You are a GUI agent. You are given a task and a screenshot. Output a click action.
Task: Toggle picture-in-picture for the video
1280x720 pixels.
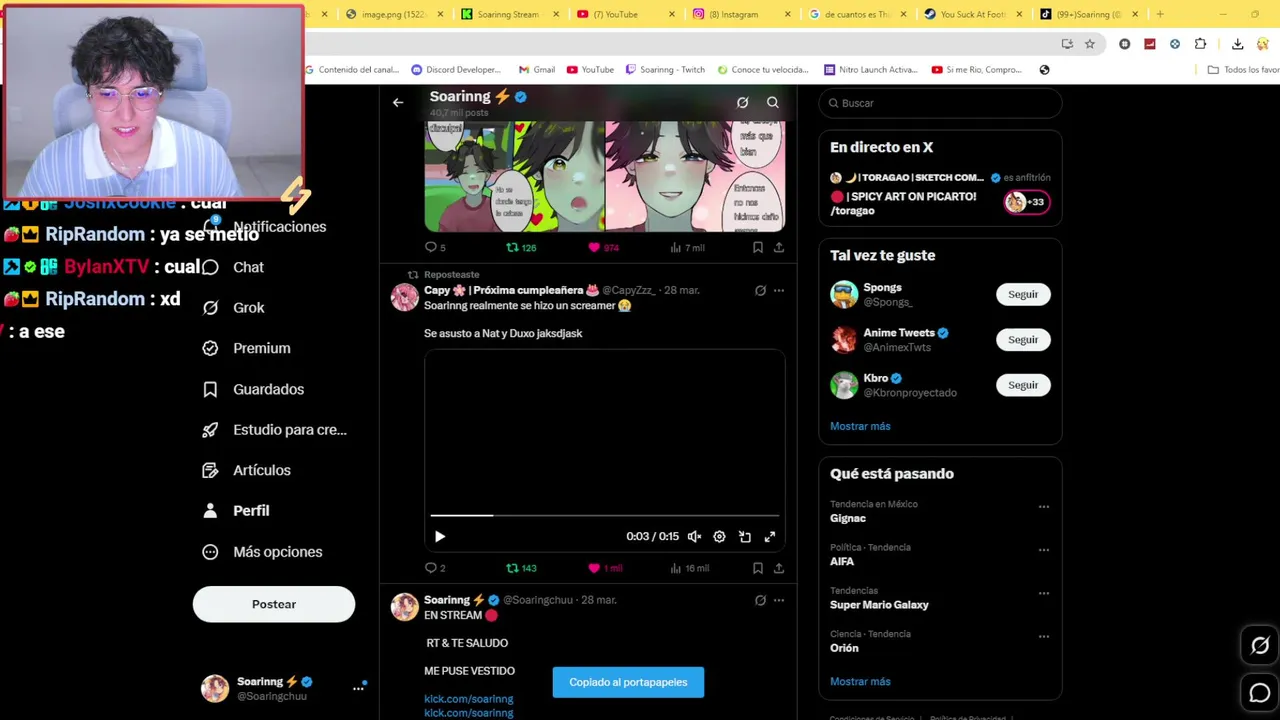745,536
